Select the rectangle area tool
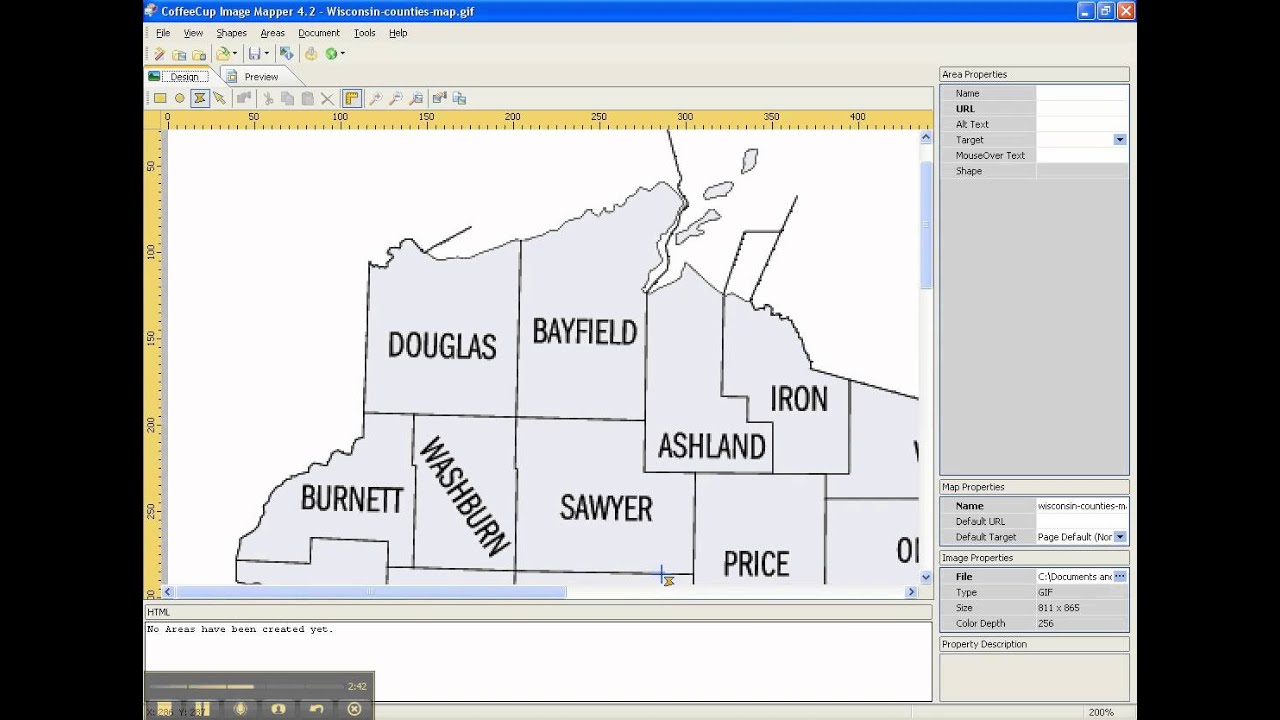The width and height of the screenshot is (1280, 720). [x=159, y=98]
